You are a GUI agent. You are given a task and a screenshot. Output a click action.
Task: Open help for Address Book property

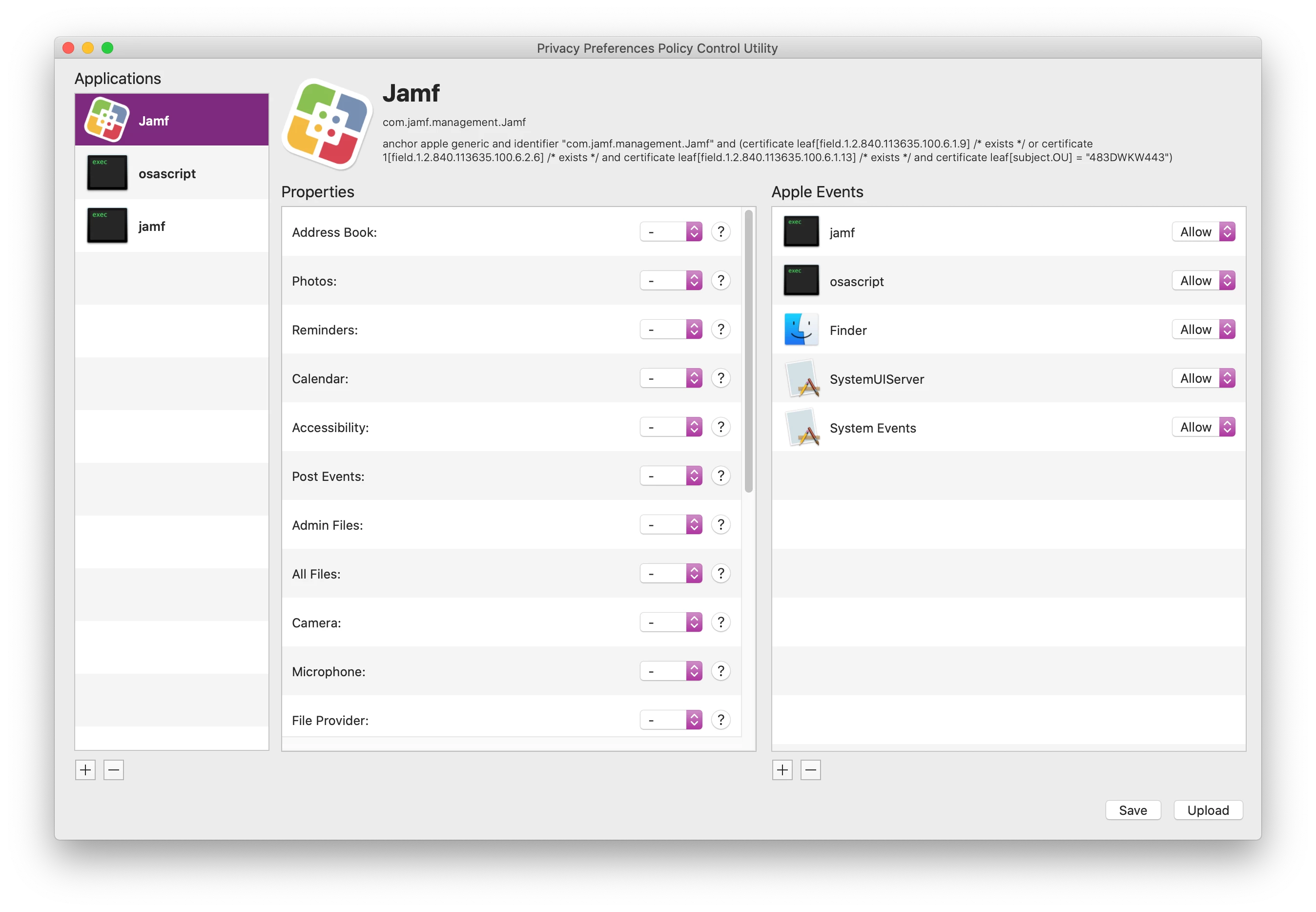(721, 232)
